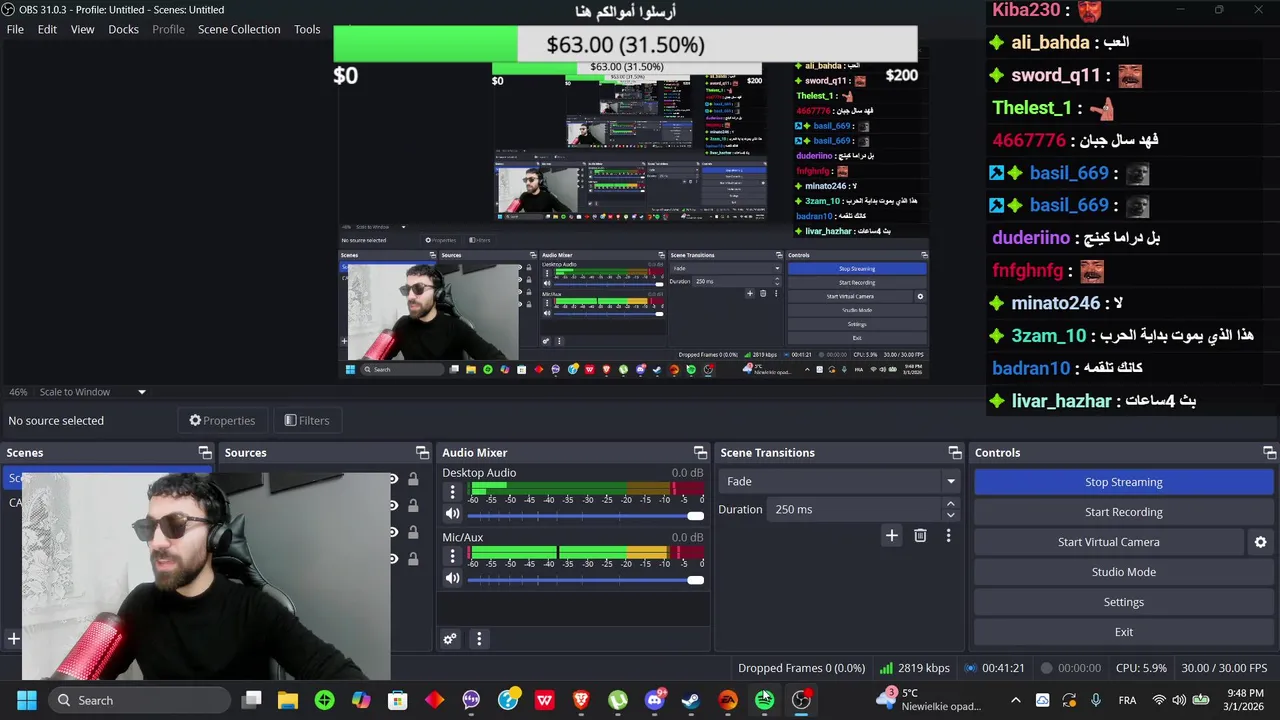Open File Explorer from taskbar

click(288, 700)
